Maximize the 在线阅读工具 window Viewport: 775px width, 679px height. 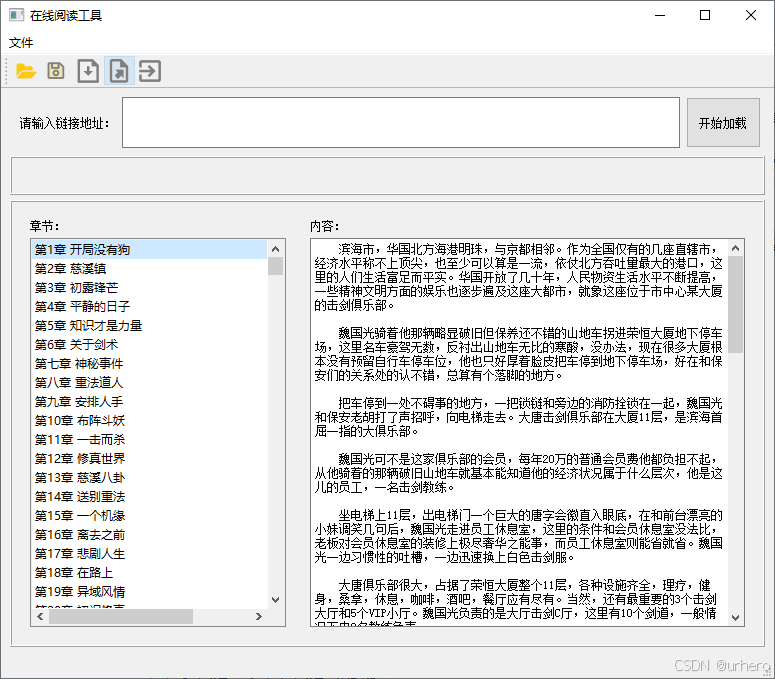(705, 15)
